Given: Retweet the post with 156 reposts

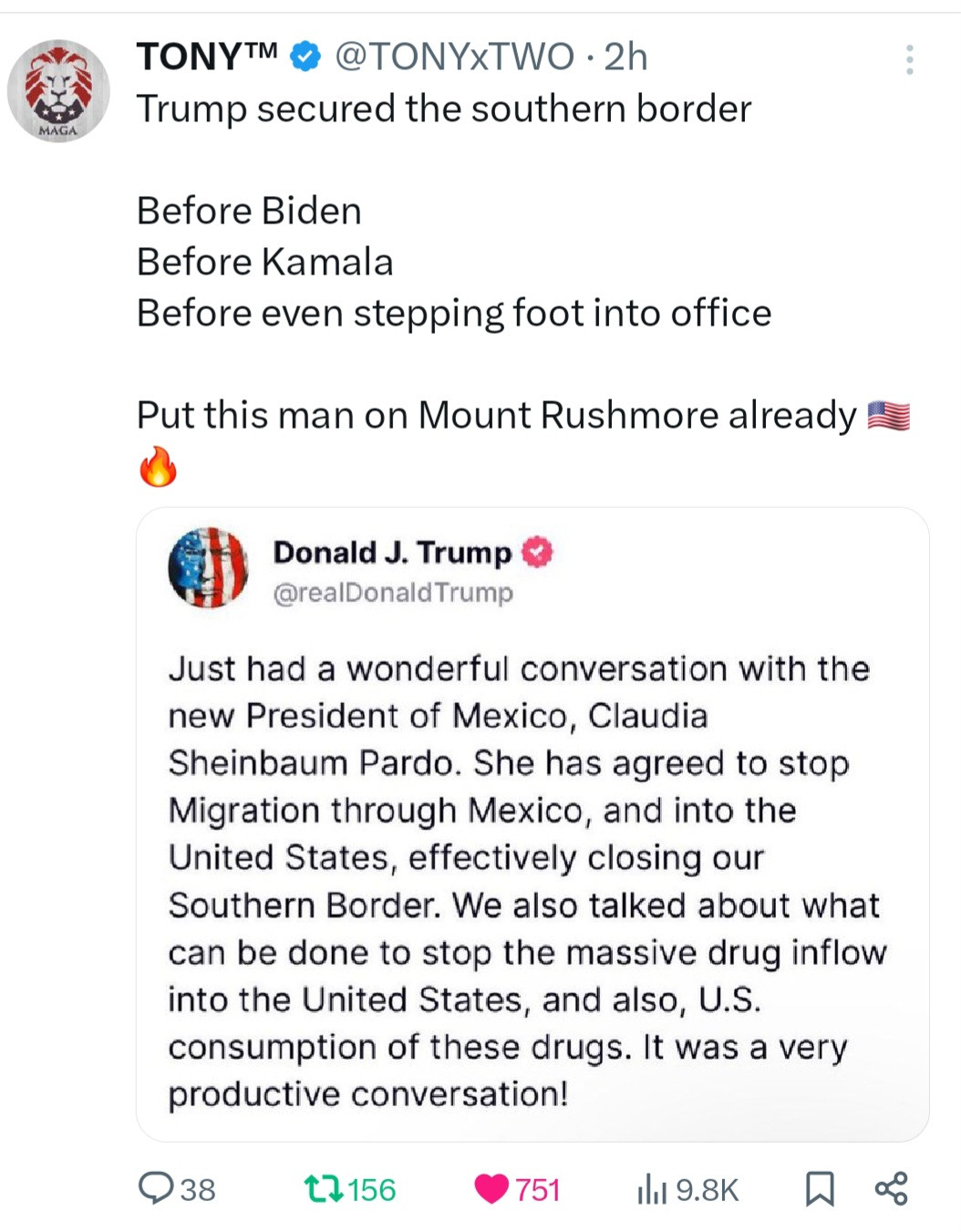Looking at the screenshot, I should point(322,1188).
